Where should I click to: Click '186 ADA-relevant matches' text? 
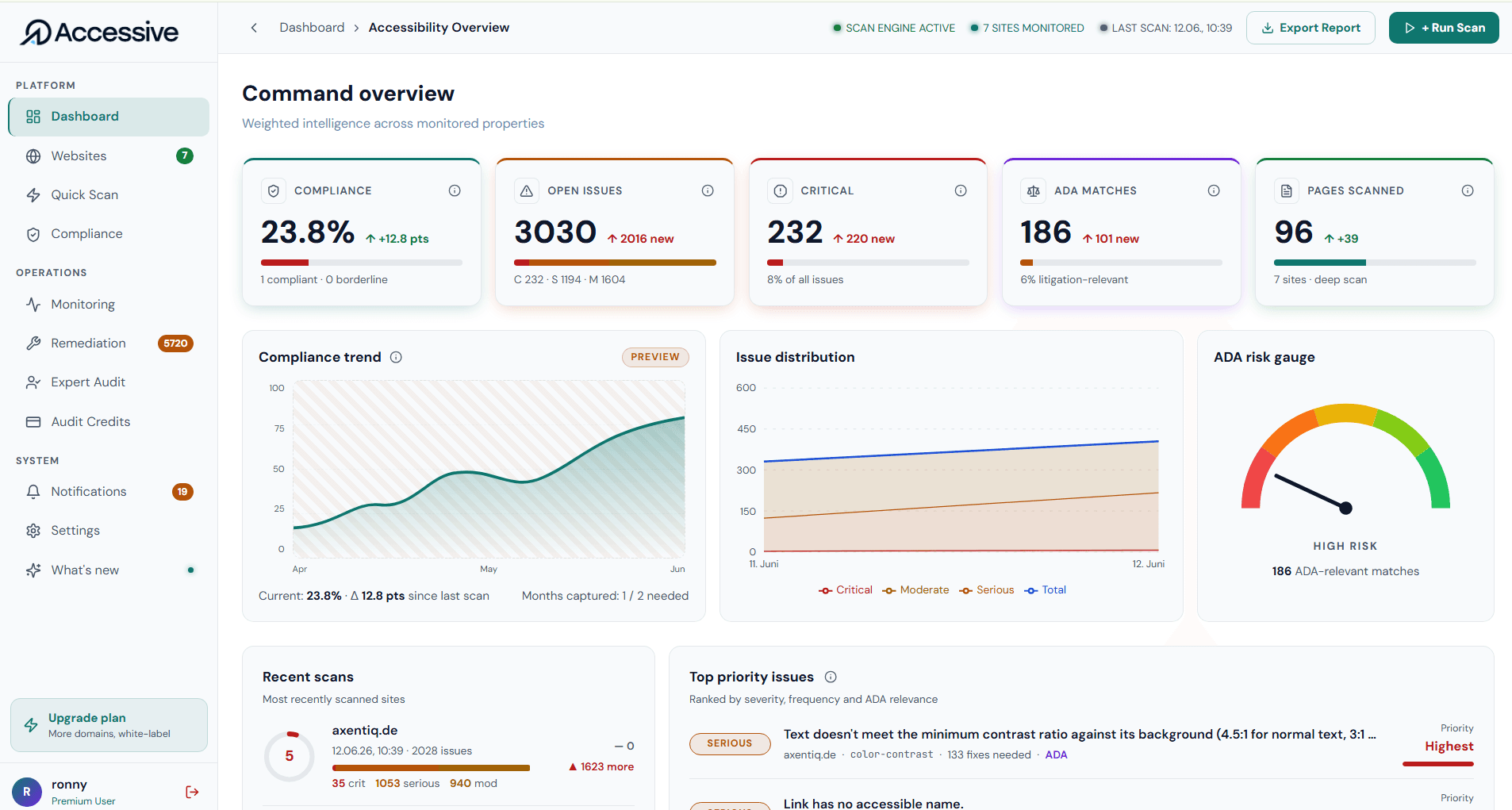click(1345, 571)
